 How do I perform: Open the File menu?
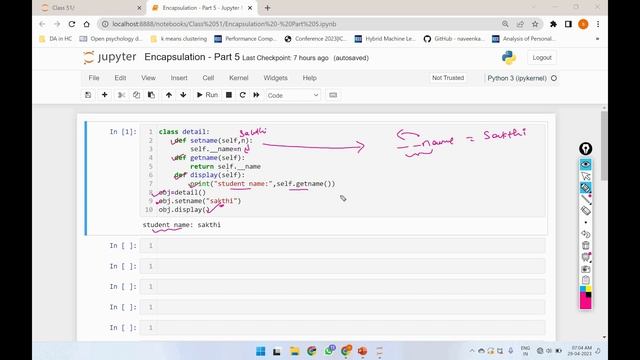94,78
